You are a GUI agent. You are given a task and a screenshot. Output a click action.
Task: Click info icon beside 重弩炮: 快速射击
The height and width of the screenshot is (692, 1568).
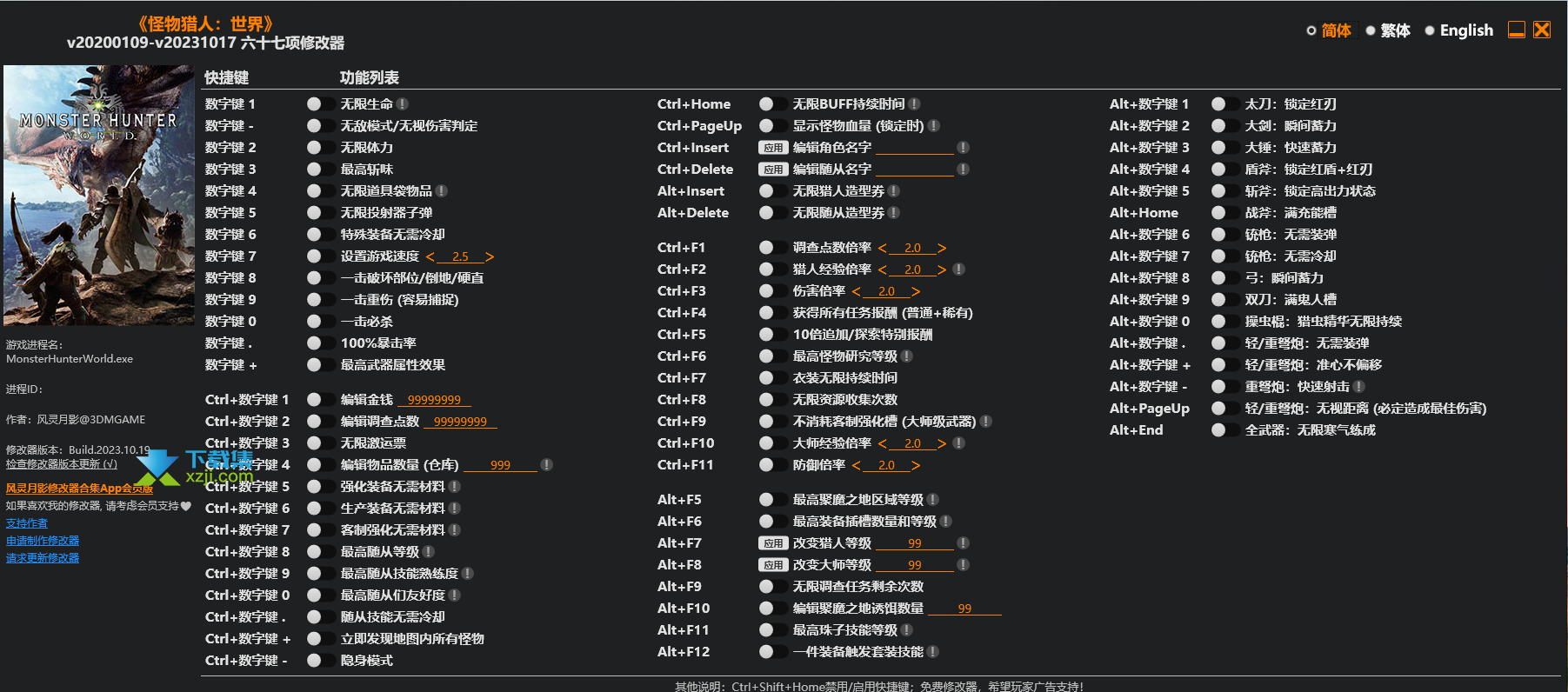point(1359,387)
